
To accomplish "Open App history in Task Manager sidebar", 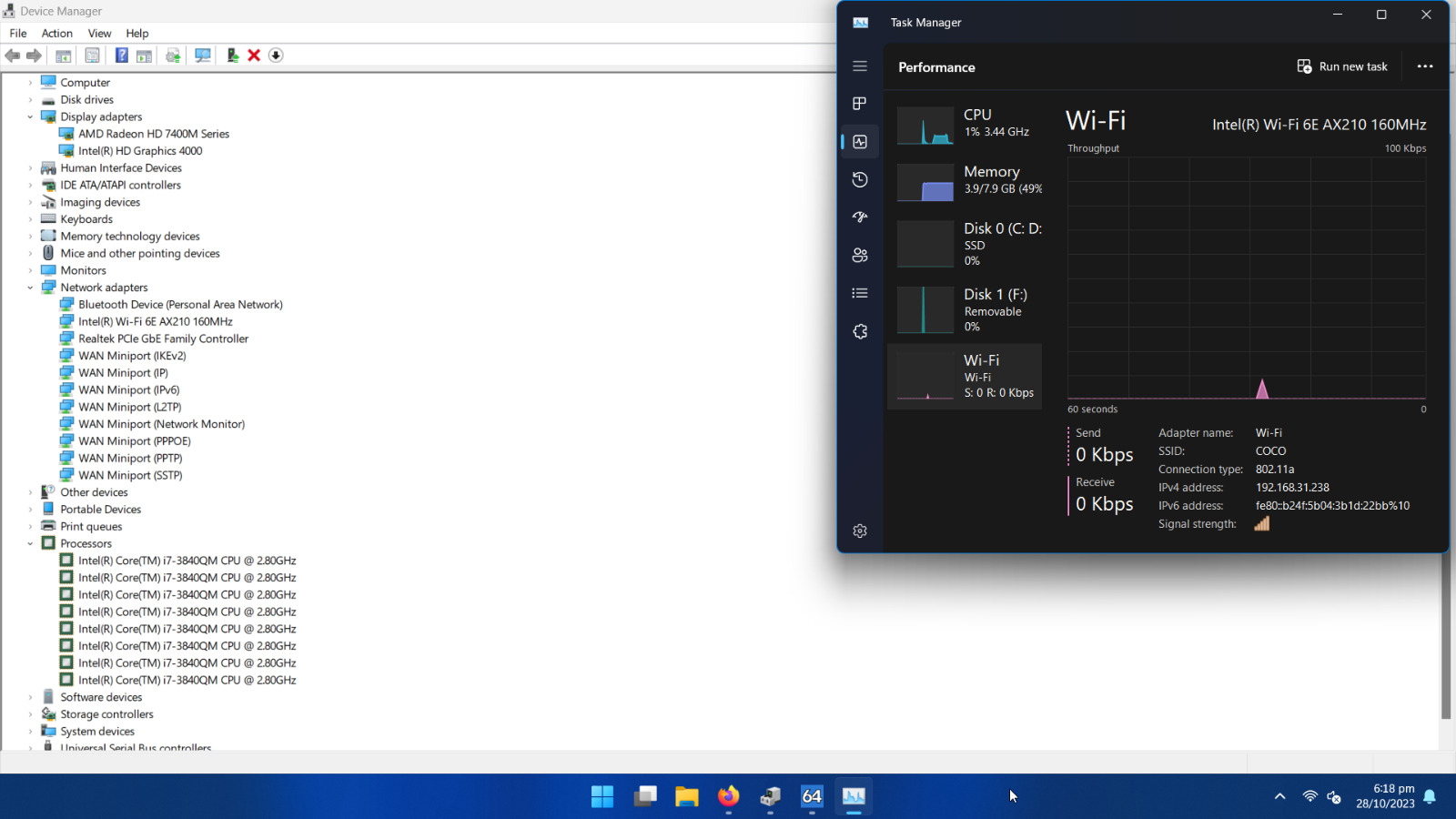I will [x=860, y=179].
